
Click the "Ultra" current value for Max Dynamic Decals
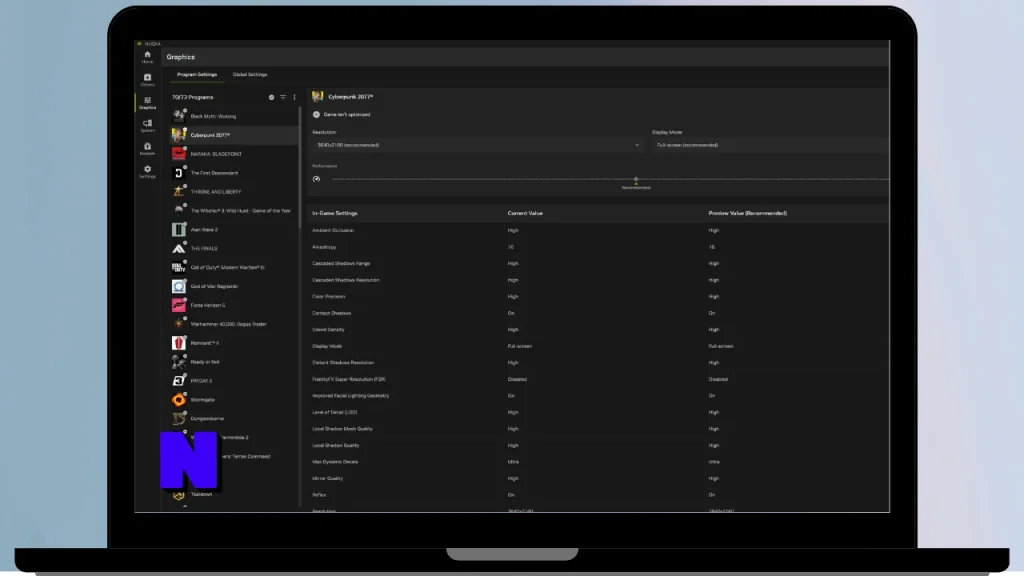click(513, 462)
